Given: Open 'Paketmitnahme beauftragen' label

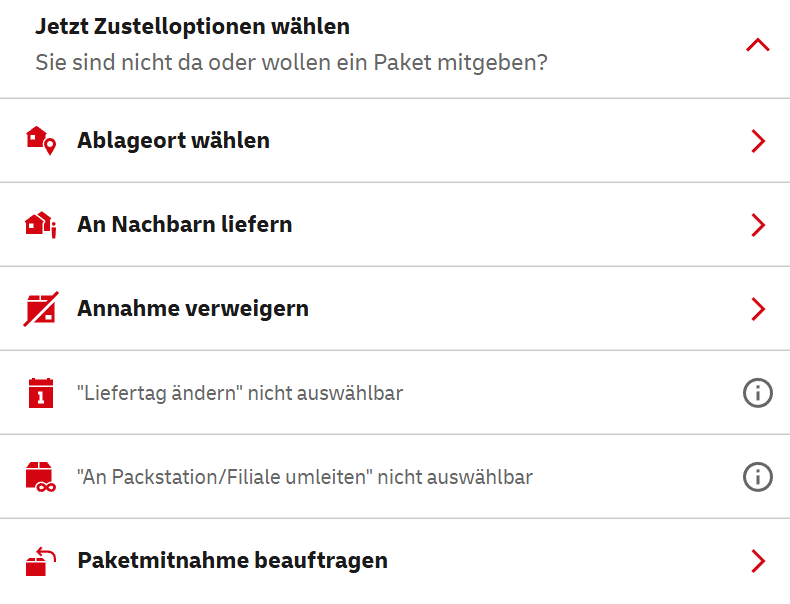Looking at the screenshot, I should click(x=232, y=561).
